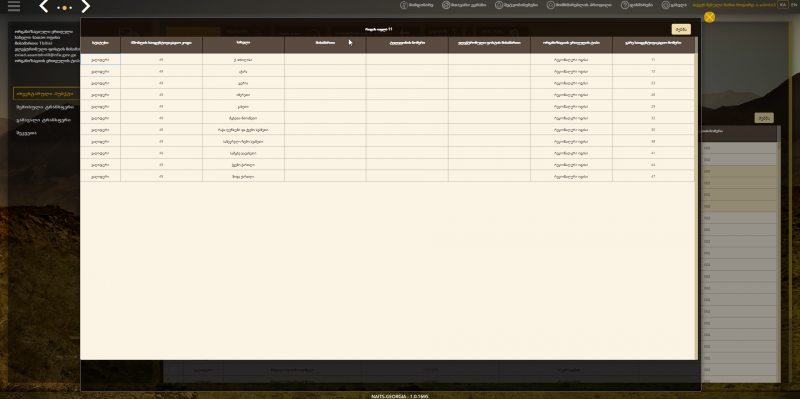The height and width of the screenshot is (399, 800).
Task: Open the question-mark help icon in top bar
Action: tap(624, 5)
